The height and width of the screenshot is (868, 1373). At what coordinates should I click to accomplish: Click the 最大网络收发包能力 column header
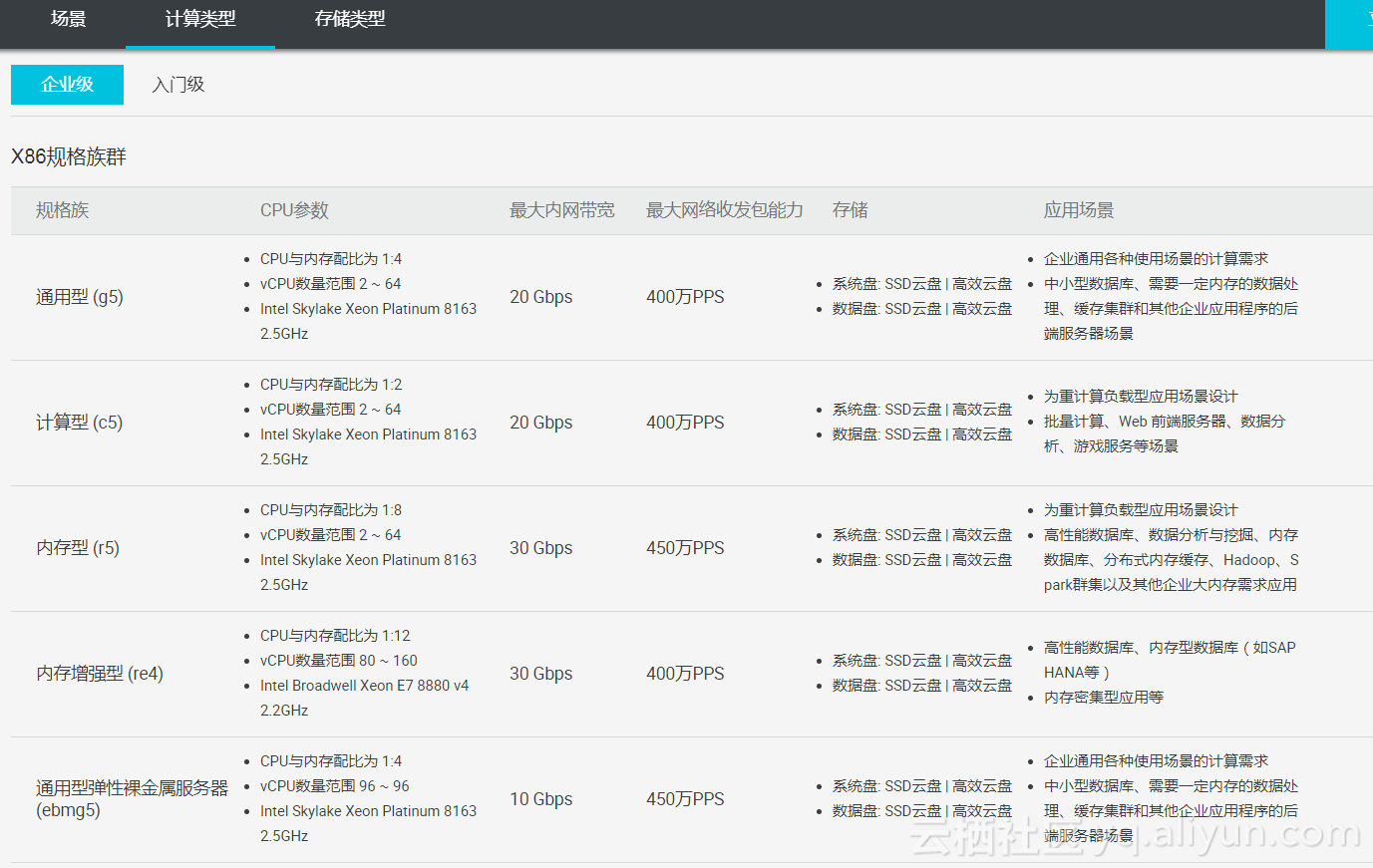point(725,210)
